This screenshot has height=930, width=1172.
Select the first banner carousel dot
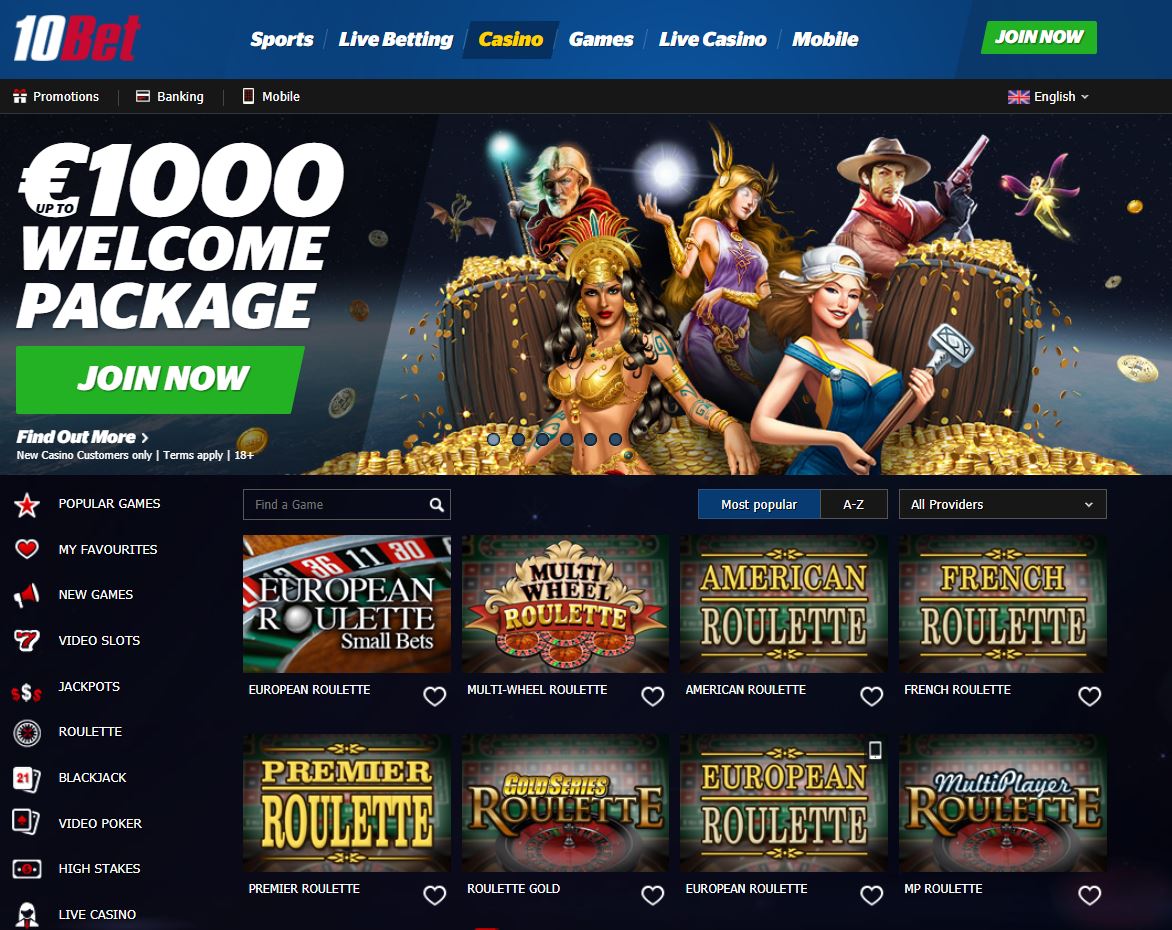[493, 440]
